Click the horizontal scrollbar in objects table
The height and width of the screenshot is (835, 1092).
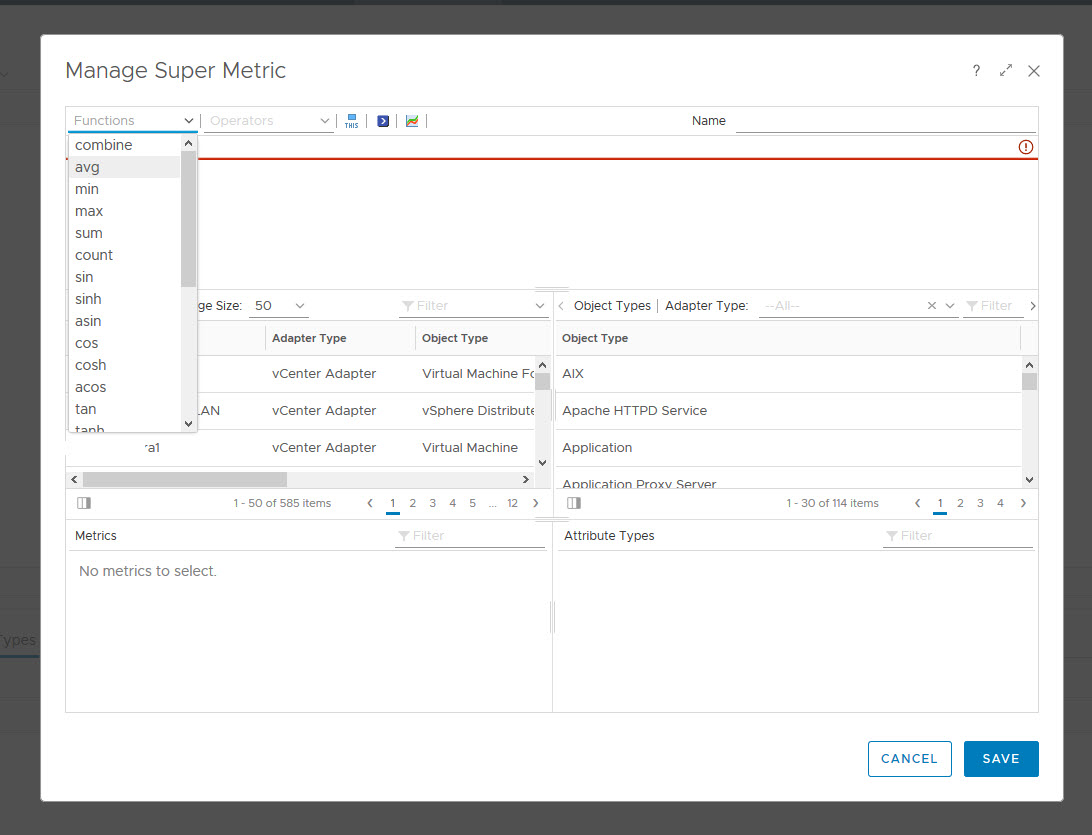[184, 479]
